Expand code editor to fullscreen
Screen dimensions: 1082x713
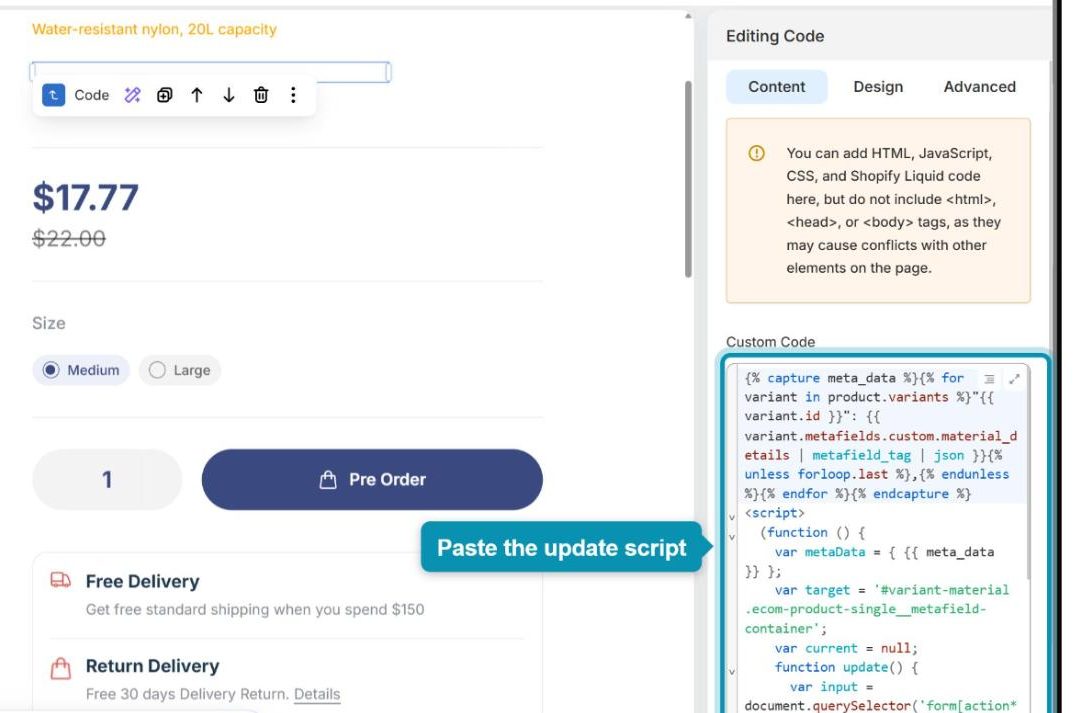[1014, 379]
